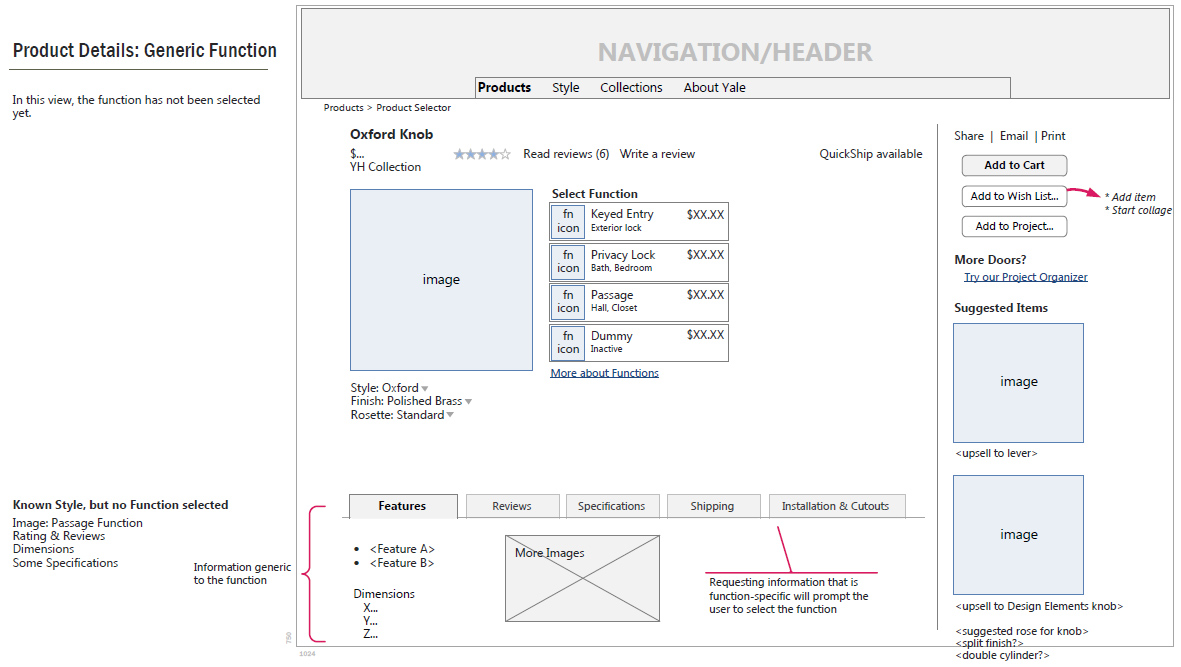
Task: Open the Try our Project Organizer link
Action: tap(1026, 277)
